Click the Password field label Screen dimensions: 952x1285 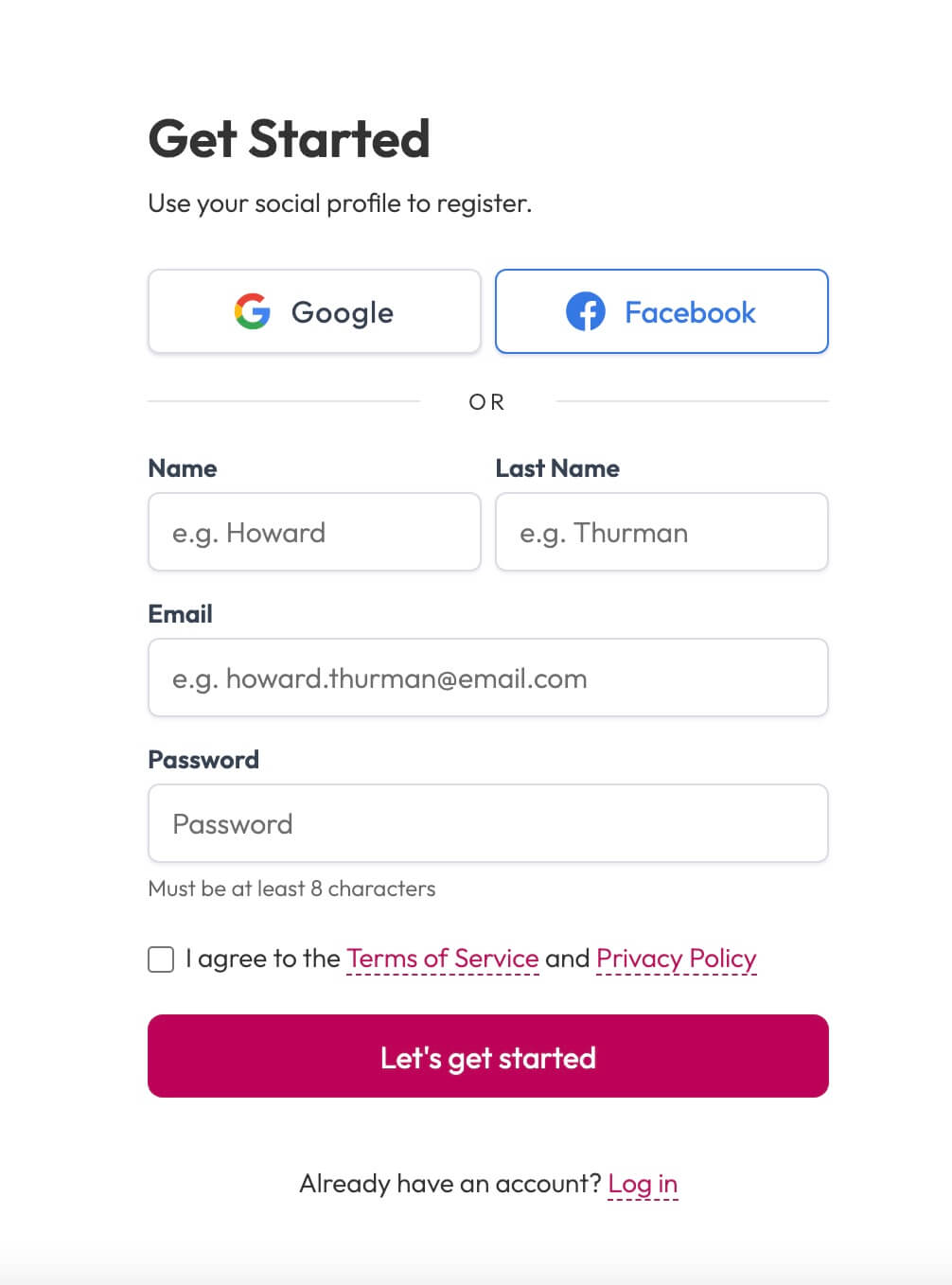coord(203,759)
